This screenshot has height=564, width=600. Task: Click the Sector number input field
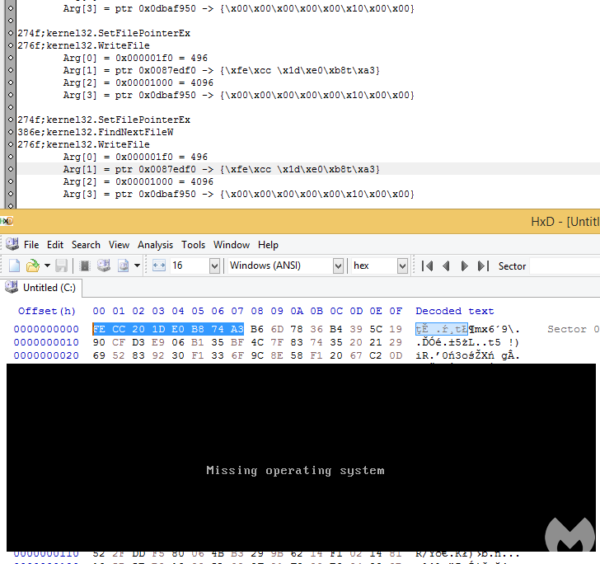click(x=565, y=266)
